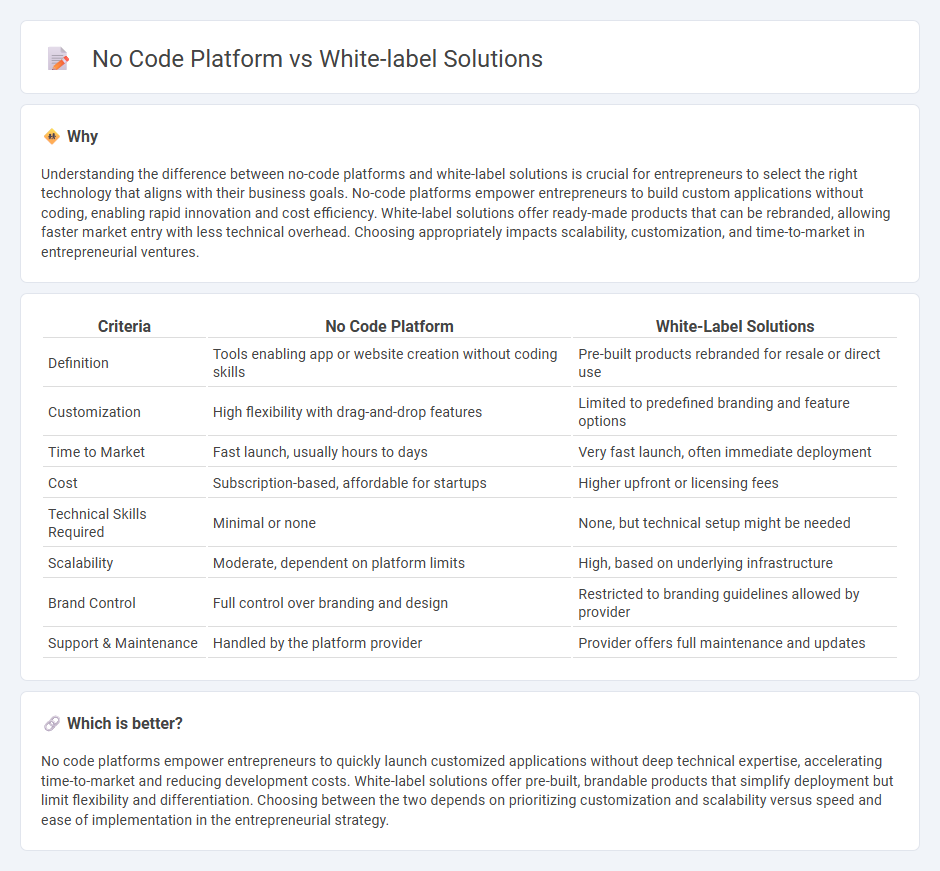This screenshot has width=940, height=871.
Task: Click the paragraph starting 'No code platforms empower entrepreneurs to quickly'
Action: click(467, 790)
